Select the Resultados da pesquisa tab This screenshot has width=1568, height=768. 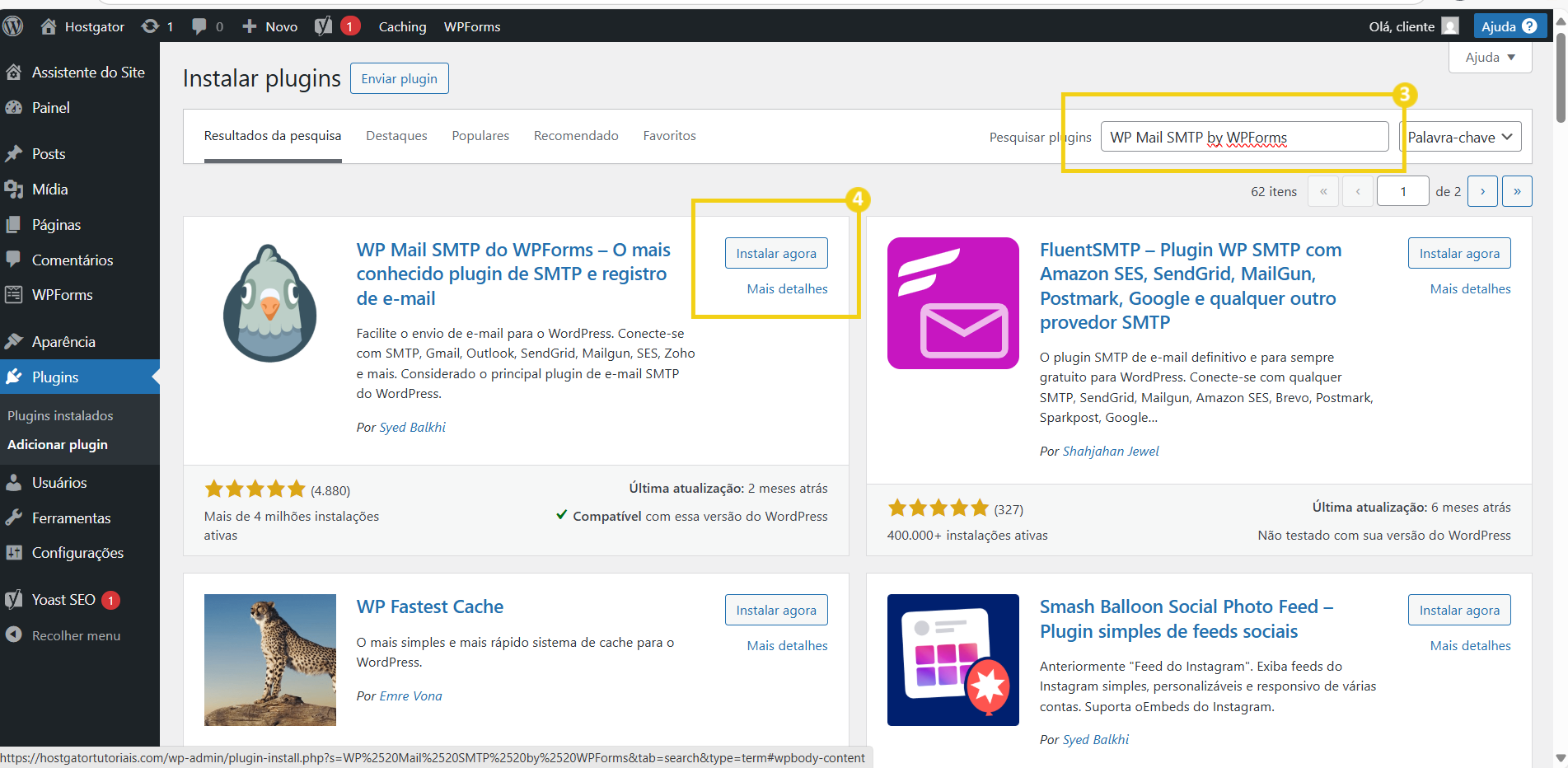[x=273, y=136]
